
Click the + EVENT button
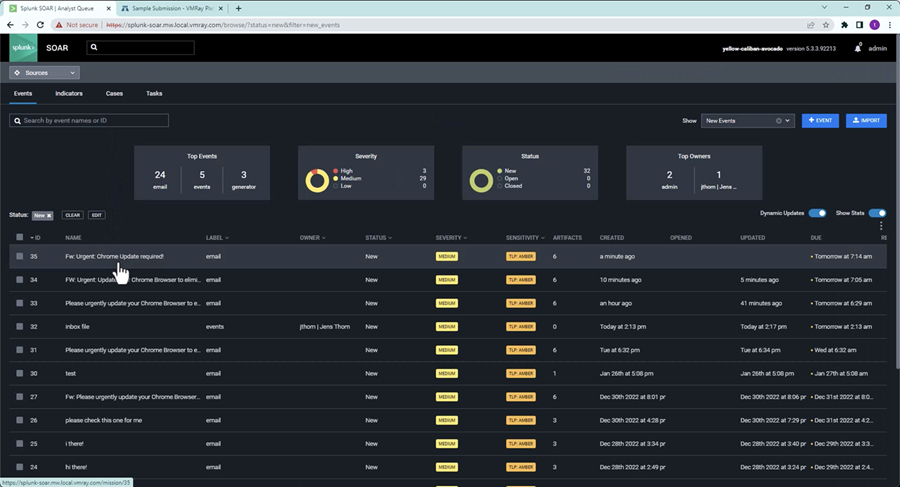[x=820, y=121]
